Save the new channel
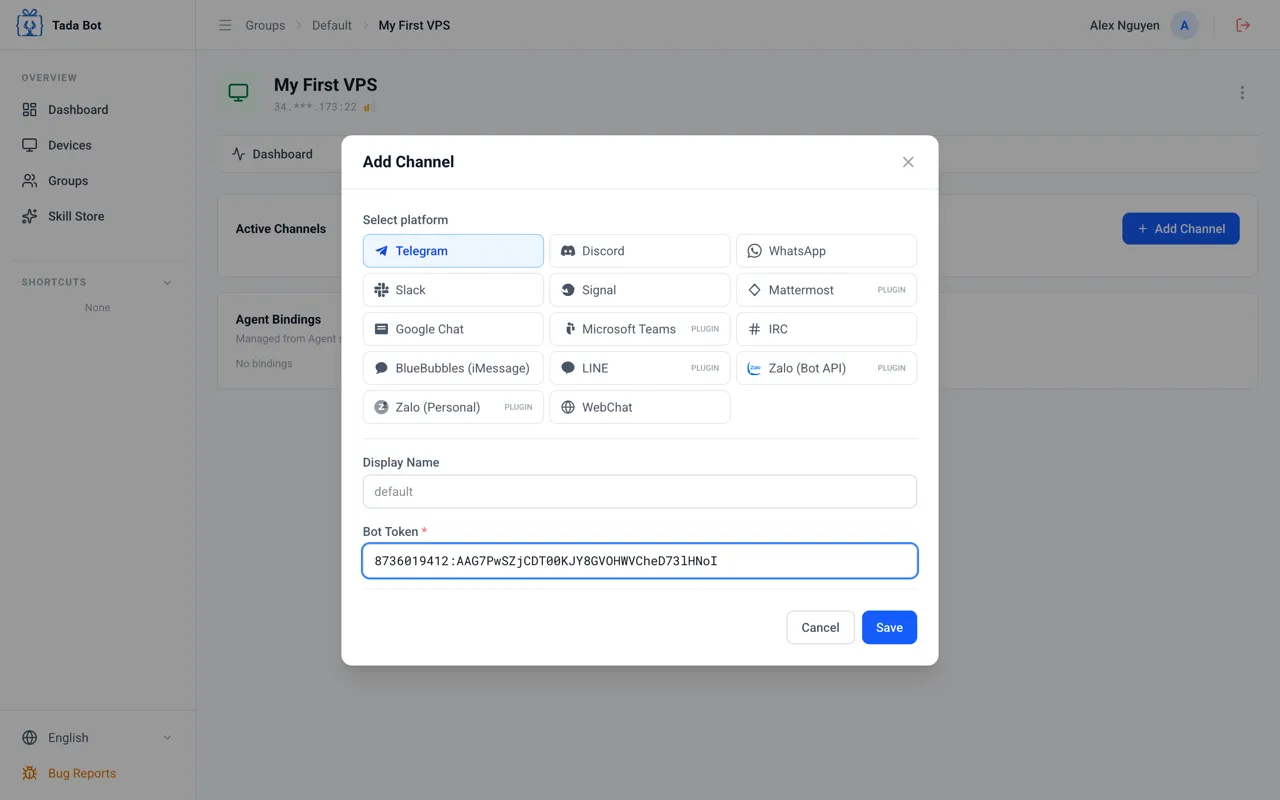1280x800 pixels. pyautogui.click(x=889, y=627)
